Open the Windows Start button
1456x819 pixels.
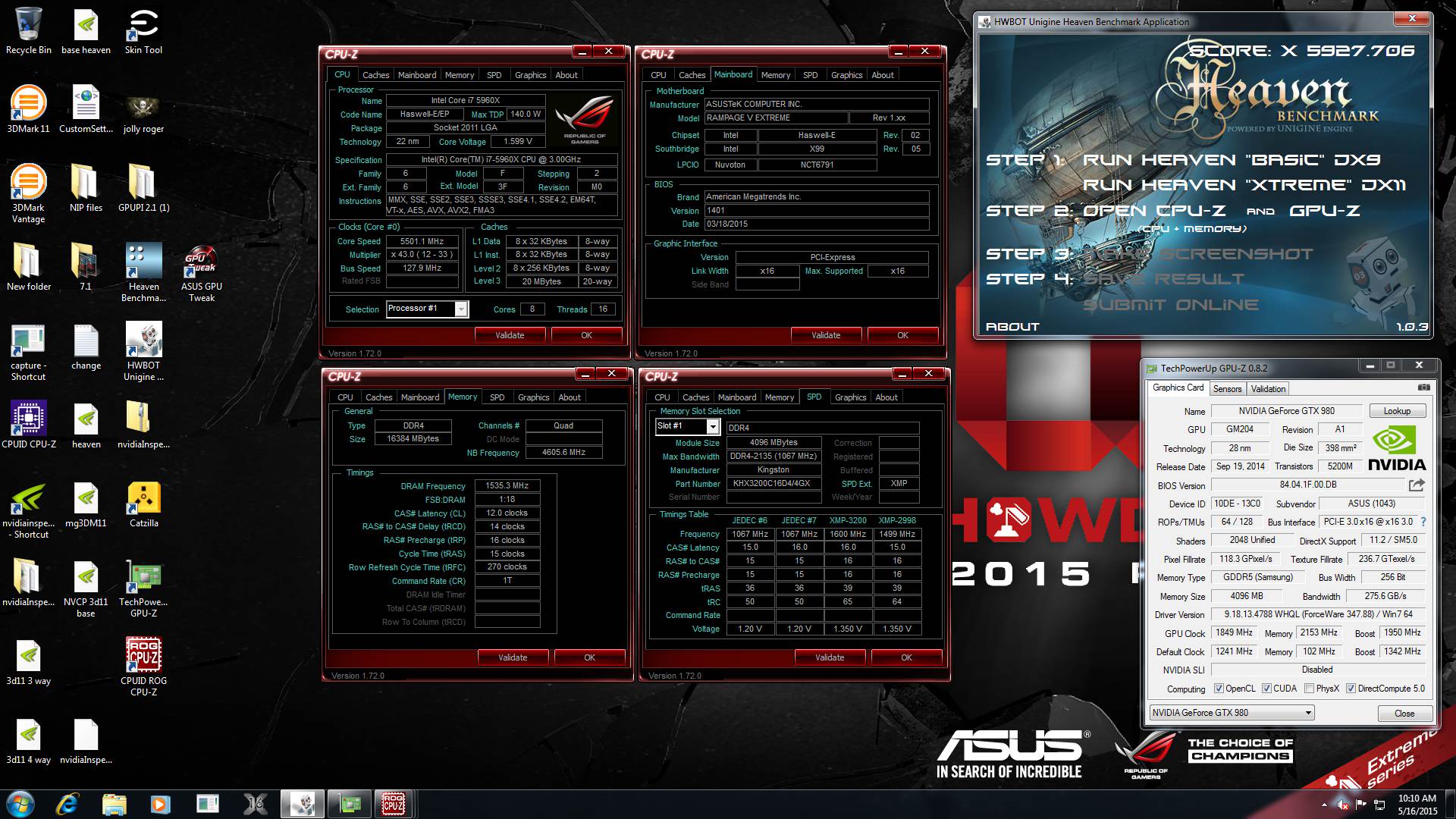(x=20, y=804)
